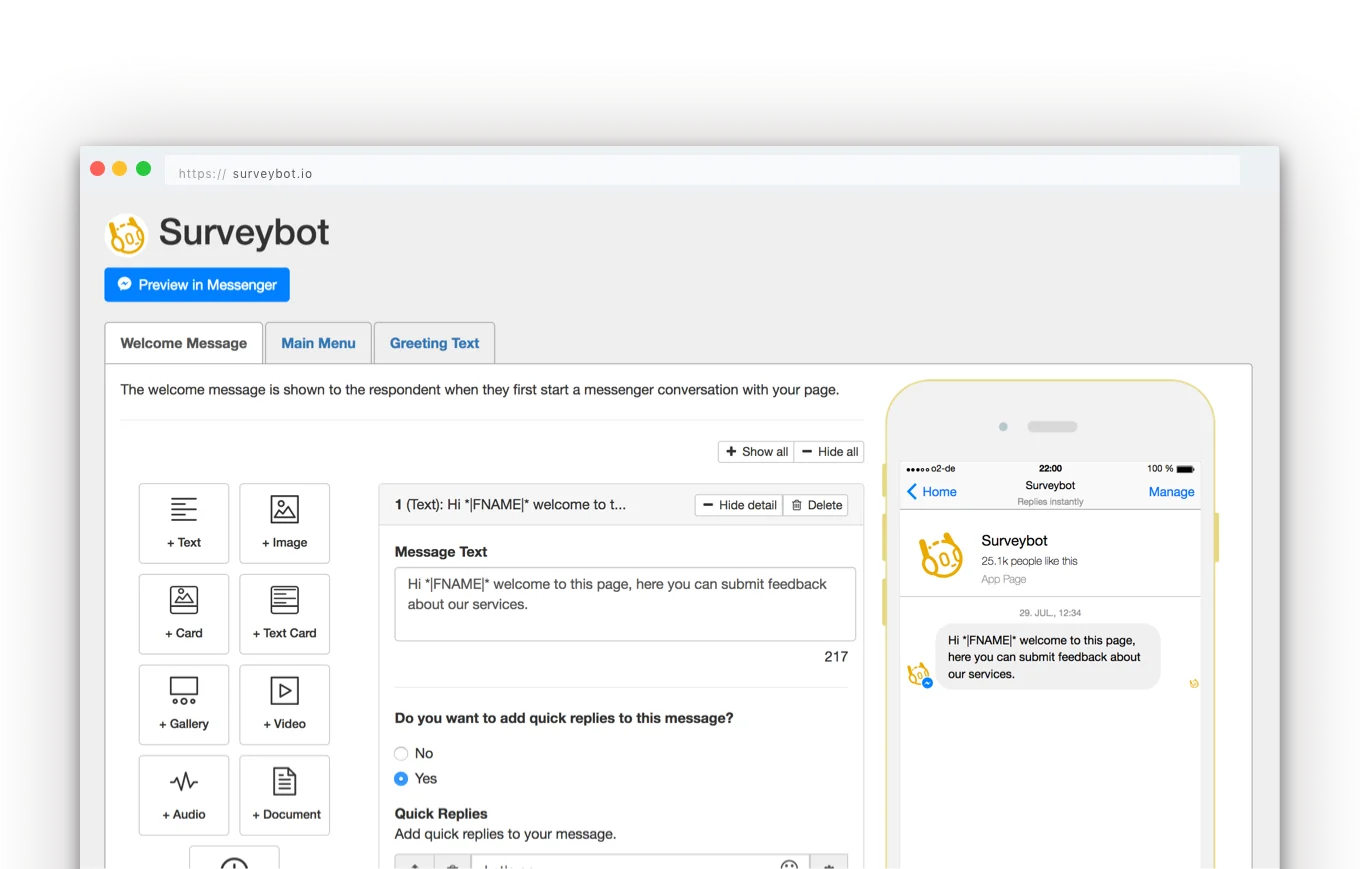Screen dimensions: 1360x869
Task: Add a Text Card to the message
Action: pos(284,613)
